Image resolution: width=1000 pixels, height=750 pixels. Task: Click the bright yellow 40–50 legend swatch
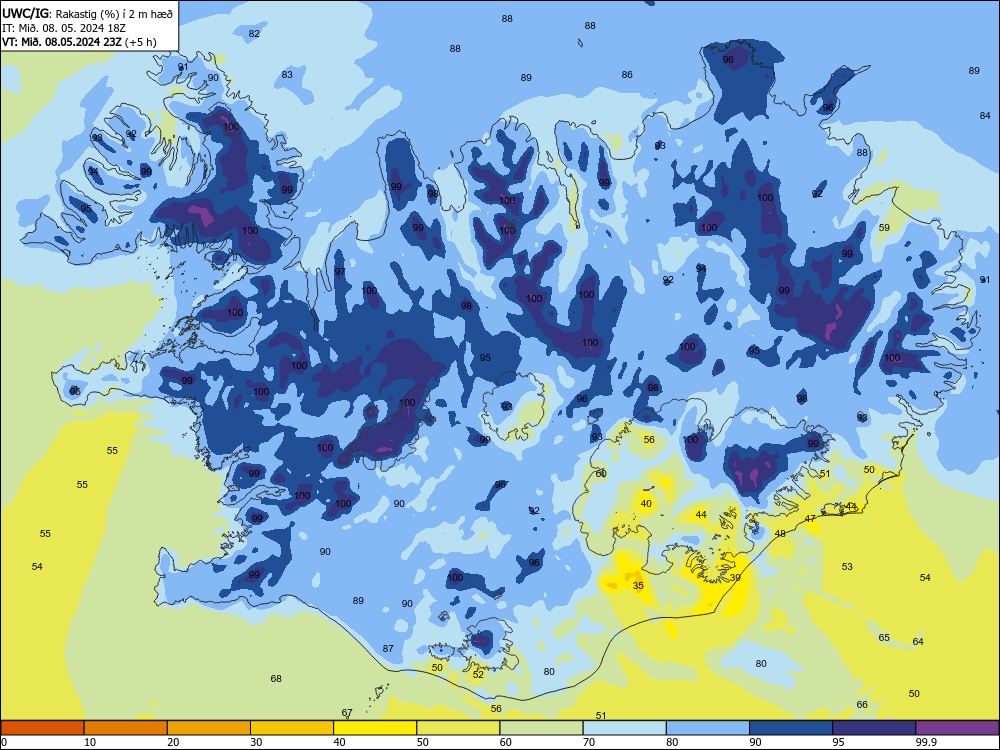coord(375,728)
